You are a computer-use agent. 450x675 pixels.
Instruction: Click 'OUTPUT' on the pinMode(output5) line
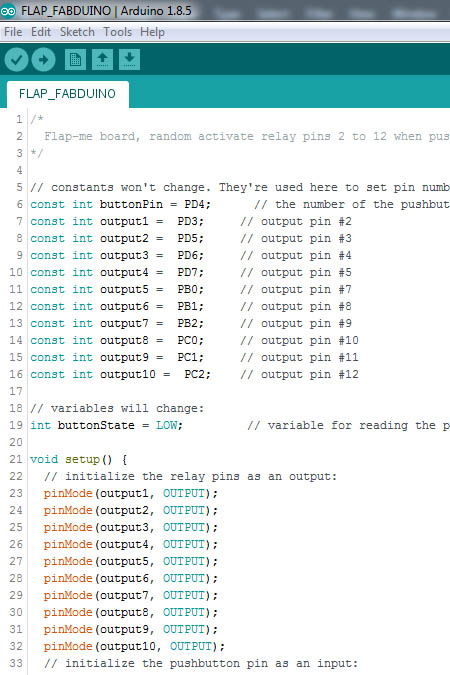pos(184,561)
